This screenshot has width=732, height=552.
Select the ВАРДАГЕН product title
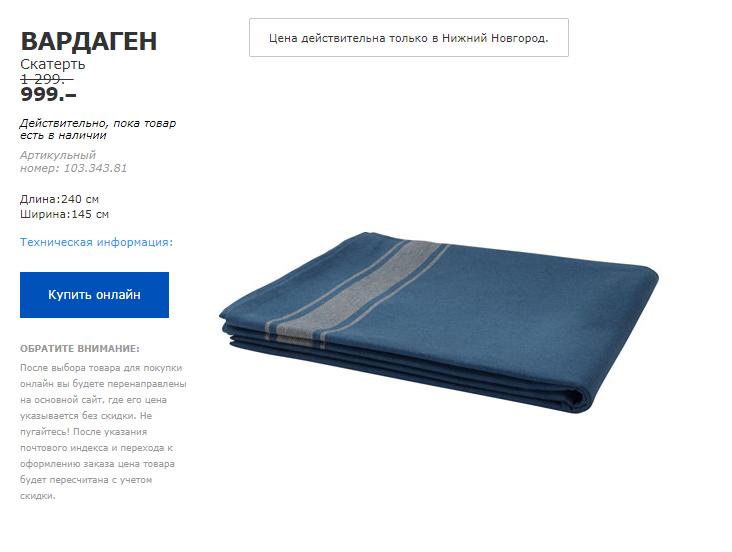click(89, 41)
